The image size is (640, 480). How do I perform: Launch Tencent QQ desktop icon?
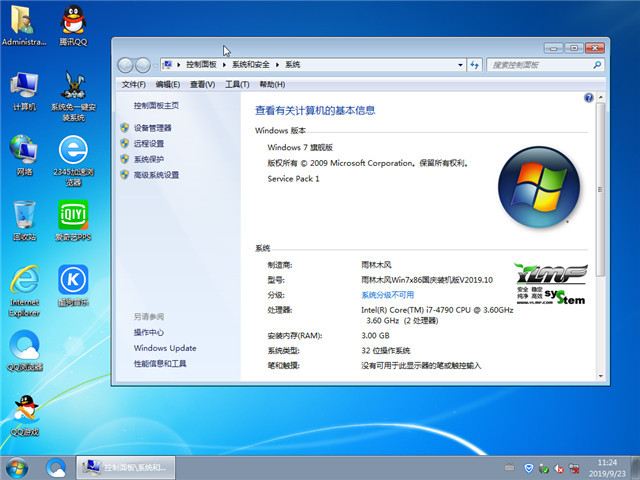click(x=73, y=24)
